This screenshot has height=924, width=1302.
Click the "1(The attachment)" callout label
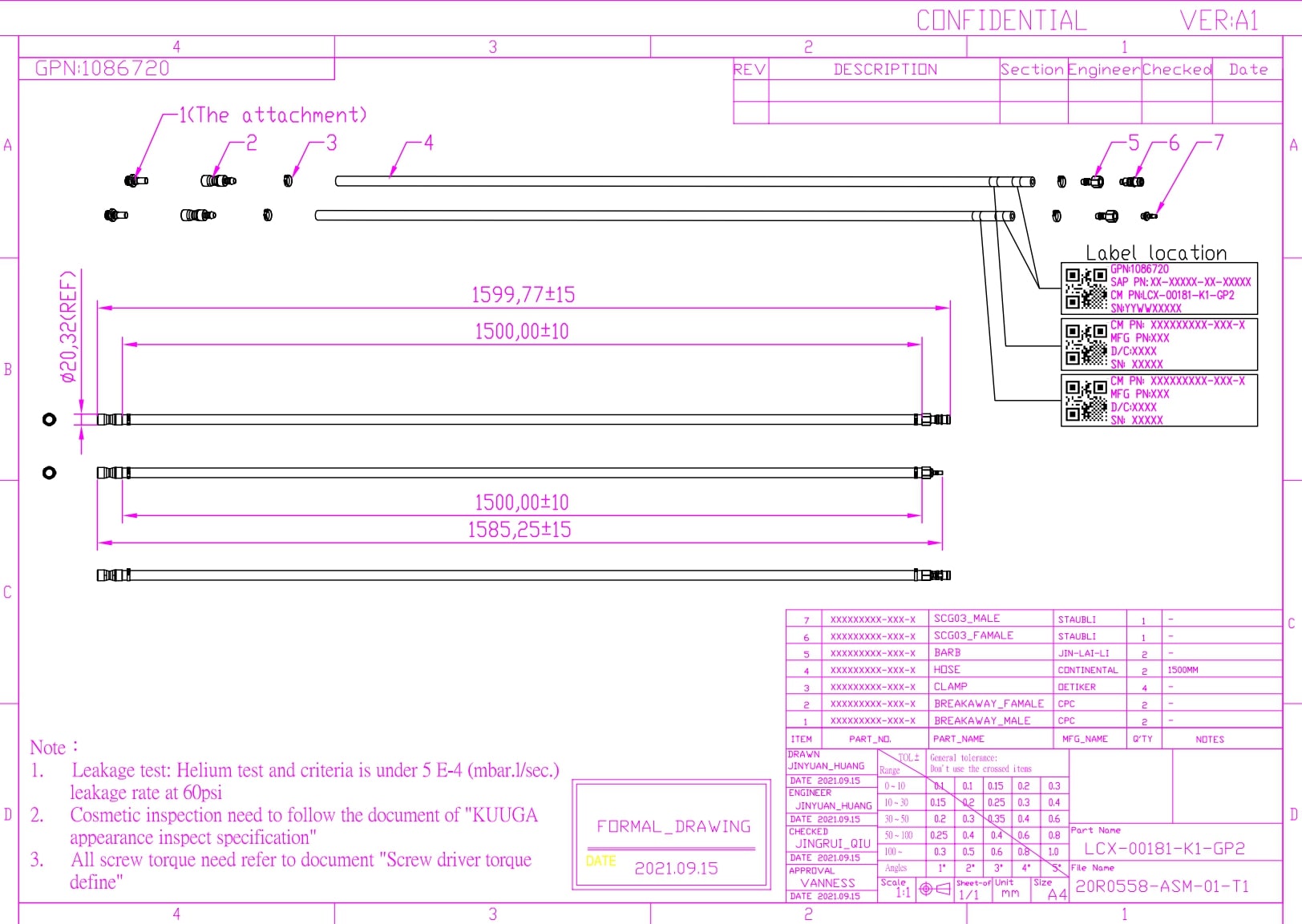273,115
